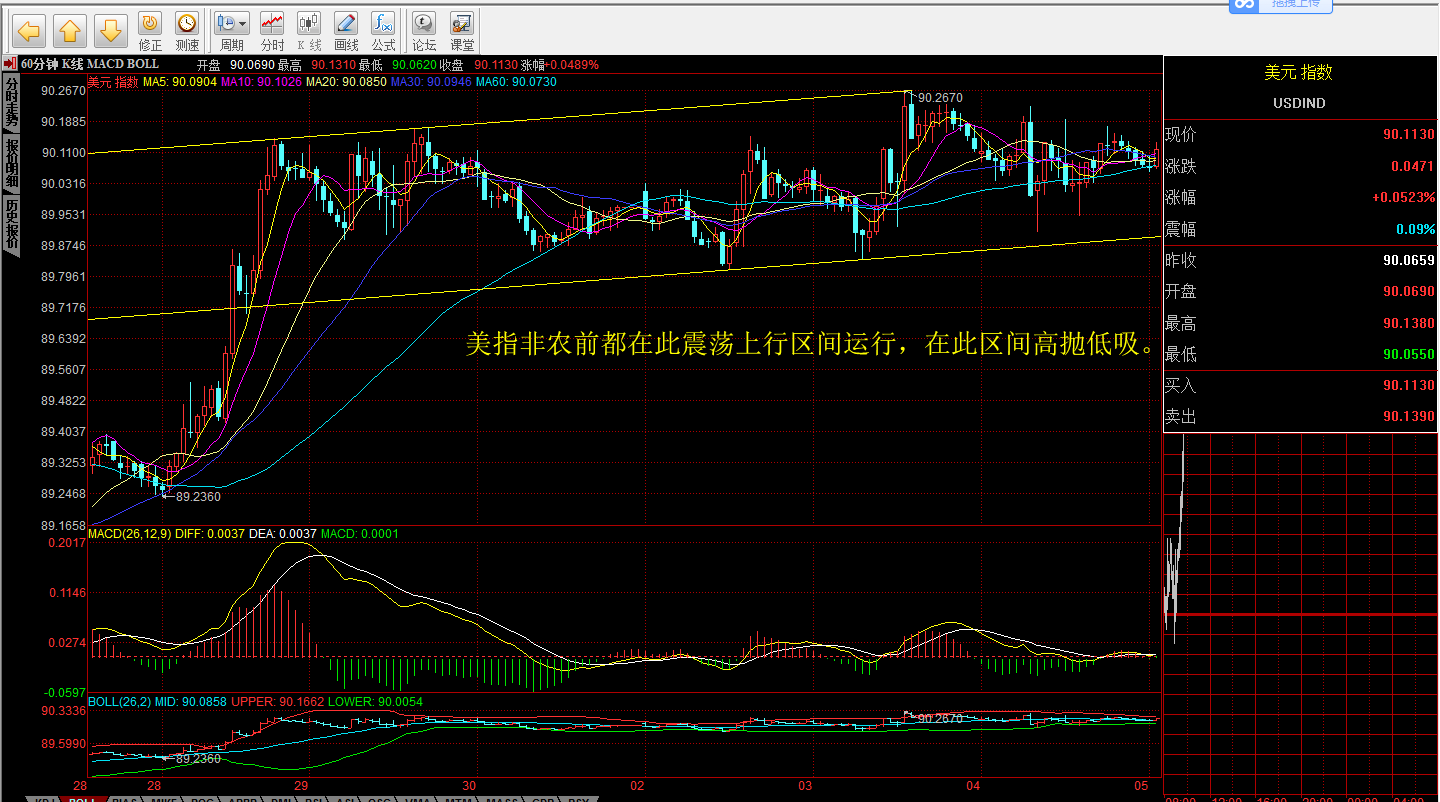This screenshot has width=1440, height=802.
Task: Open the 历史报价 side tab
Action: (x=11, y=223)
